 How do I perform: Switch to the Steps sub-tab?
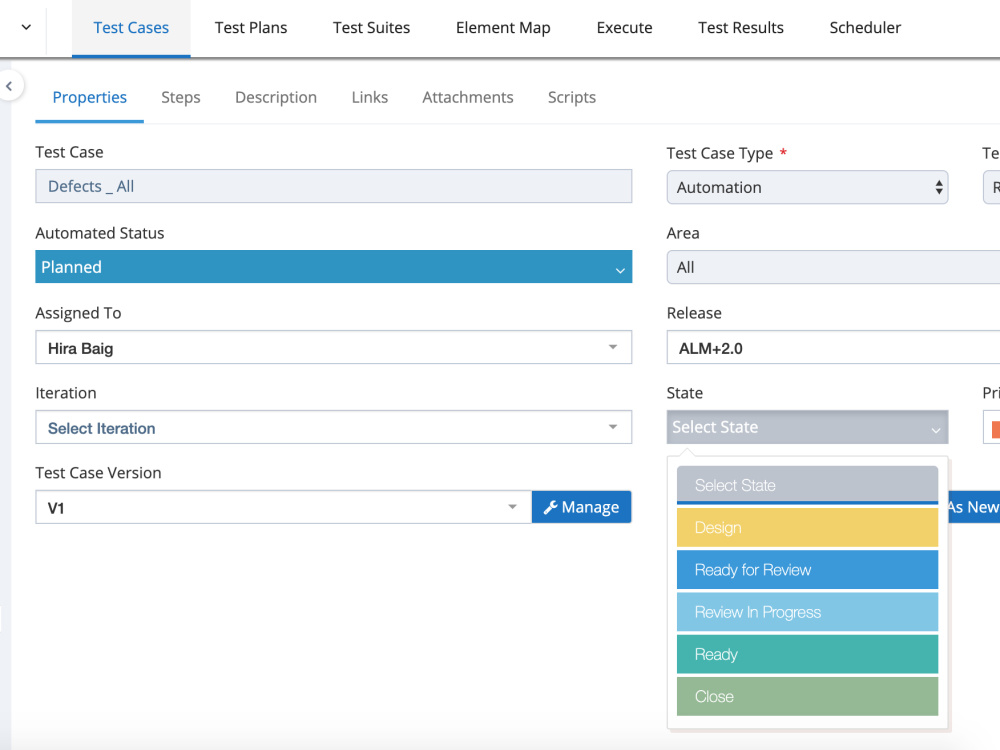(180, 98)
